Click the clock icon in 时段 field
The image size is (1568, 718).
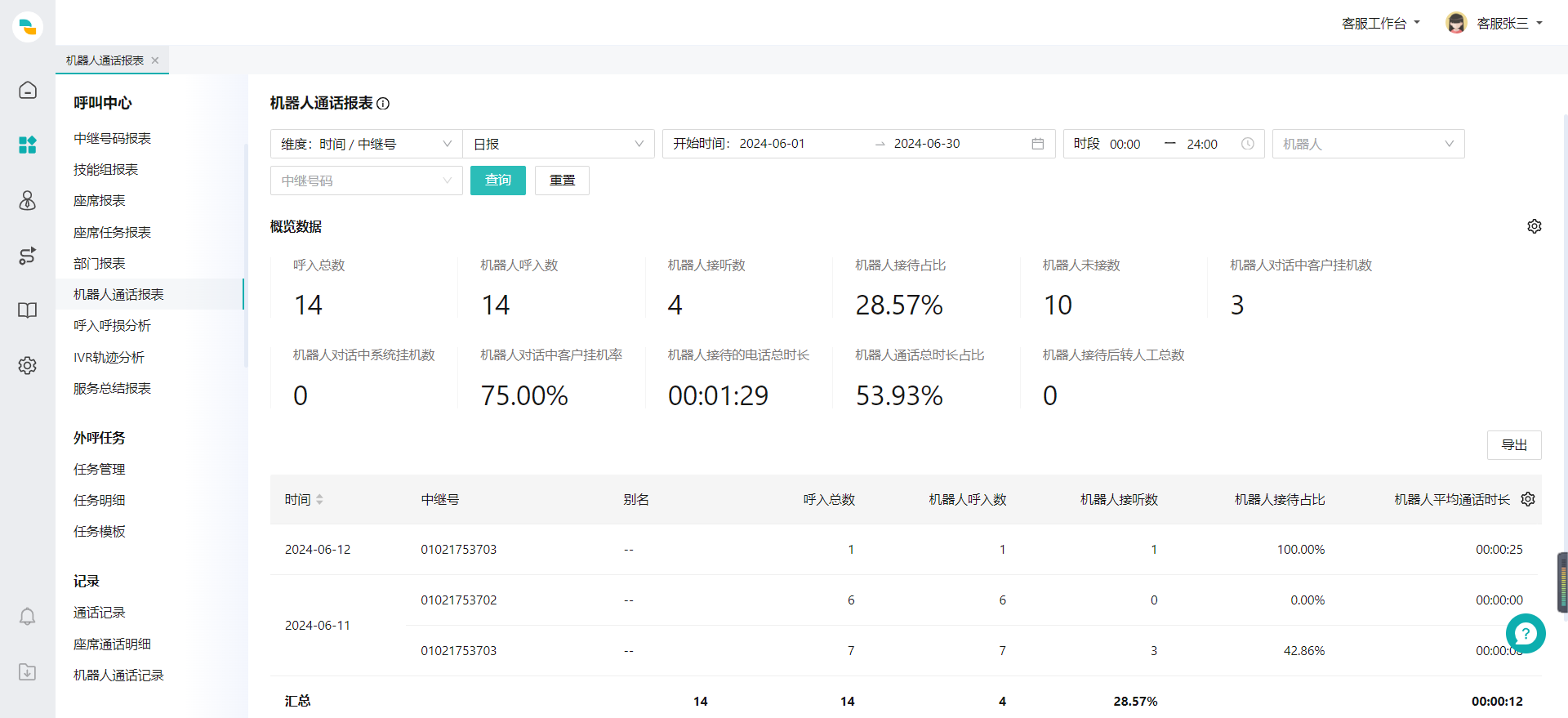(1248, 144)
